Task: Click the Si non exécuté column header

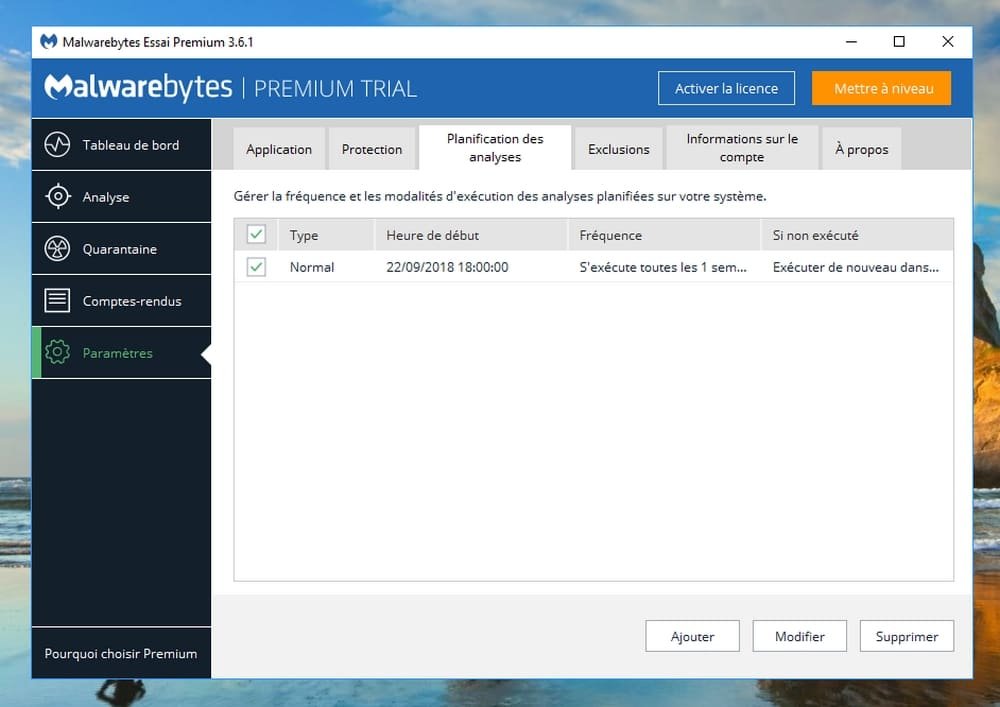Action: point(857,235)
